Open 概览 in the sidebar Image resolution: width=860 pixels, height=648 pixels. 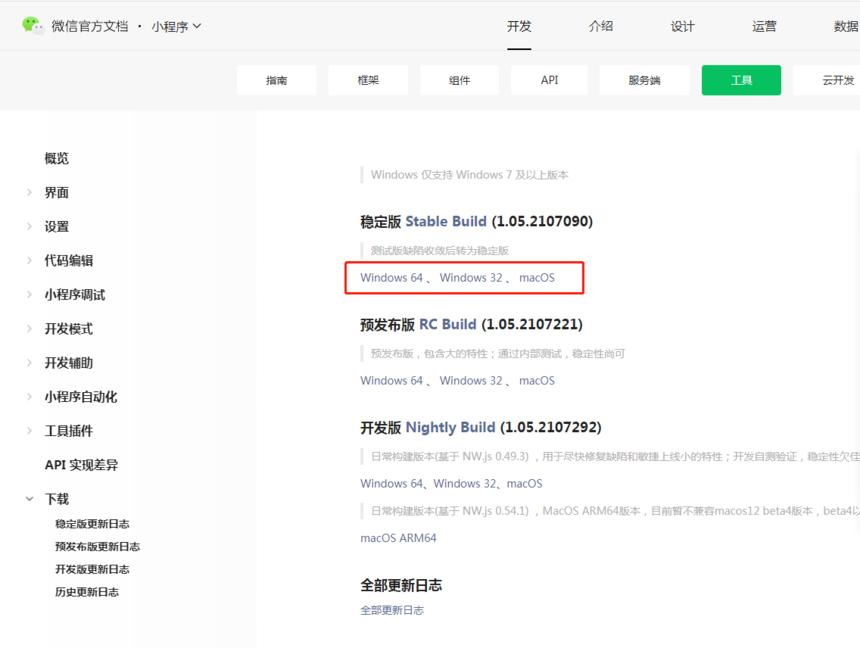click(56, 158)
